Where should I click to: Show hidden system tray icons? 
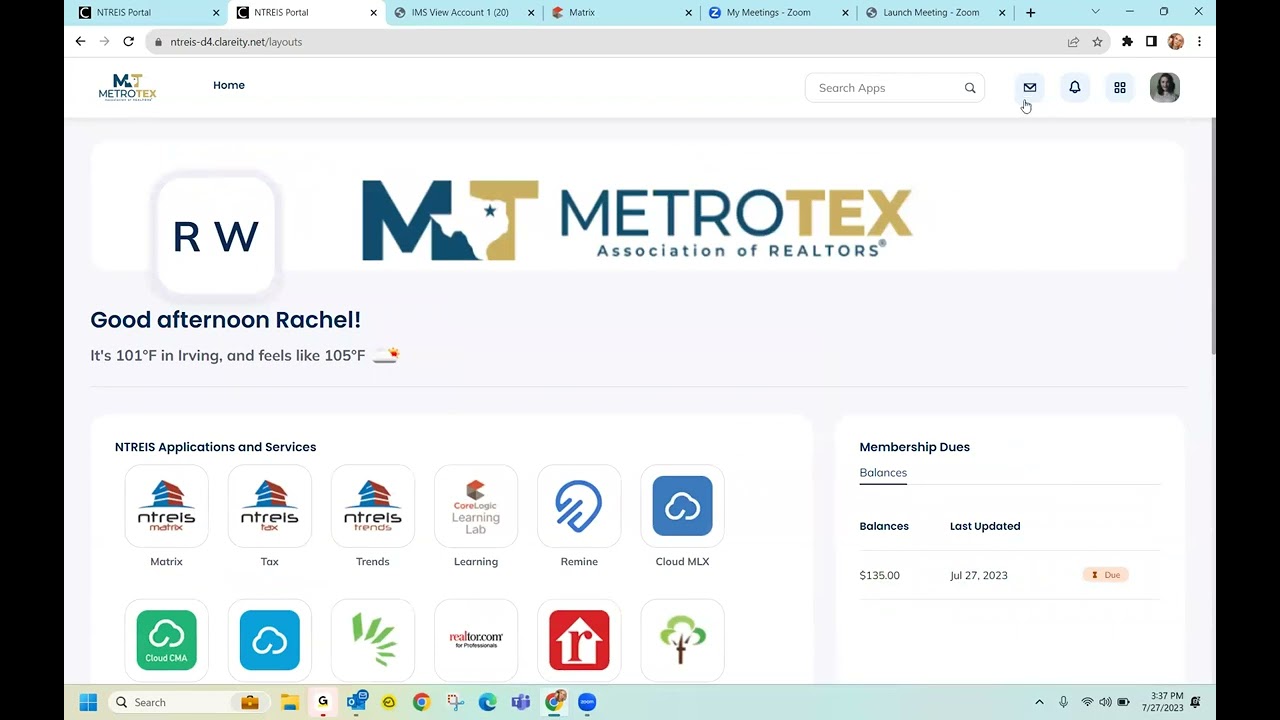point(1039,702)
